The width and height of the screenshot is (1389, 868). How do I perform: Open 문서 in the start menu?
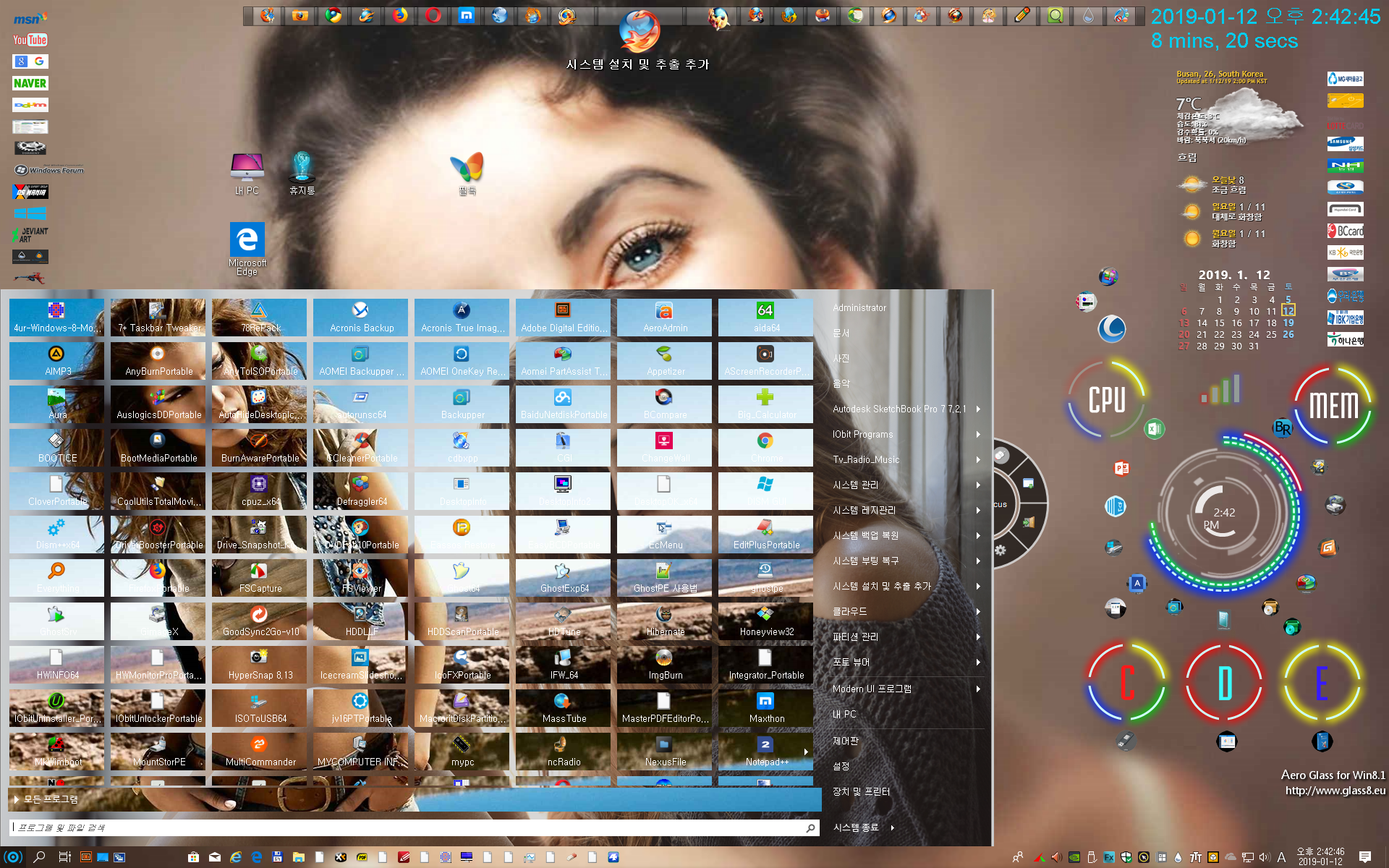tap(841, 333)
